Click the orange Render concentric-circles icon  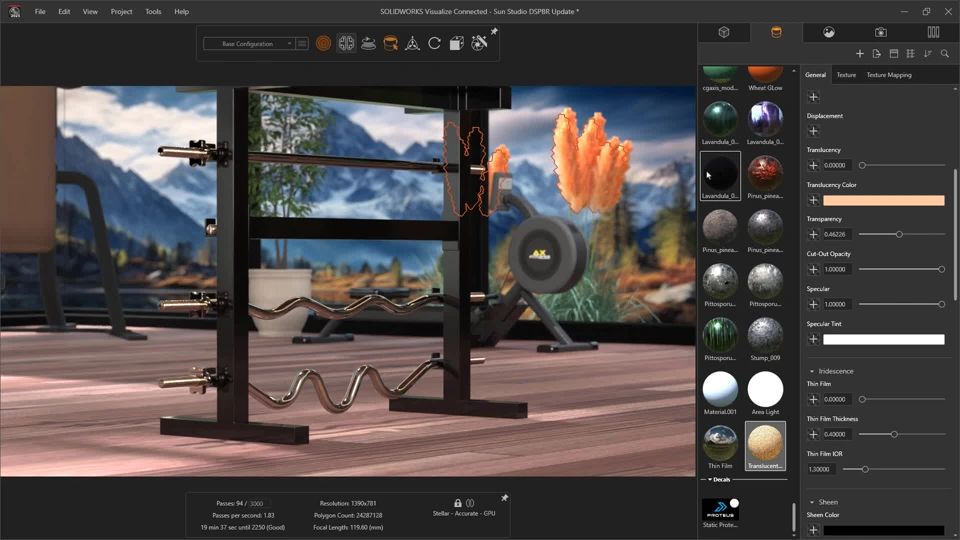point(323,43)
